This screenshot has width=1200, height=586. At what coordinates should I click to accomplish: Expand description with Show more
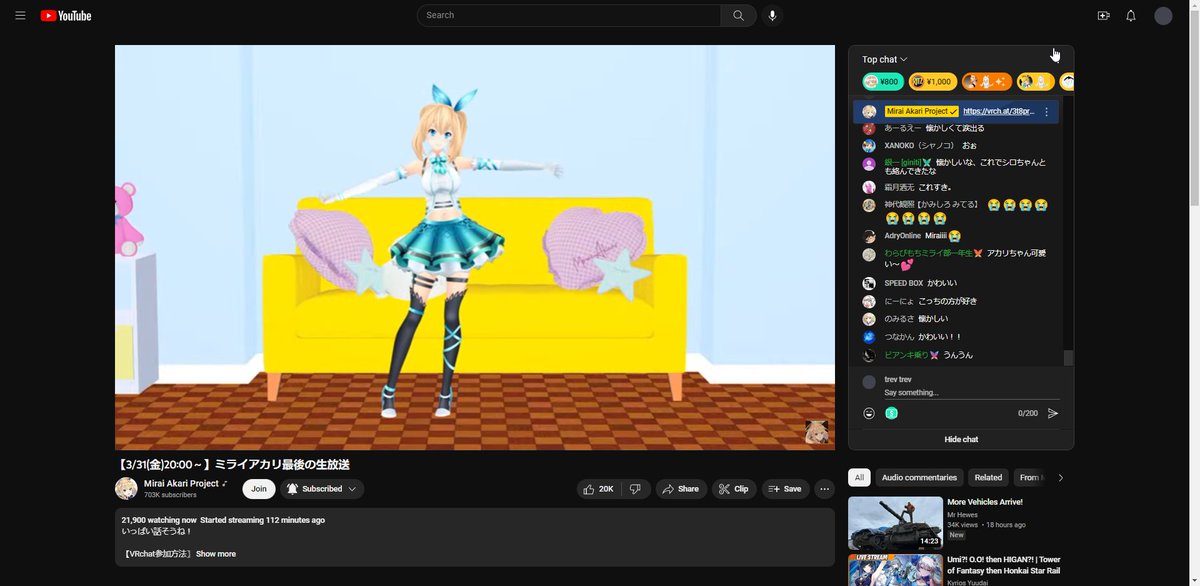point(216,554)
